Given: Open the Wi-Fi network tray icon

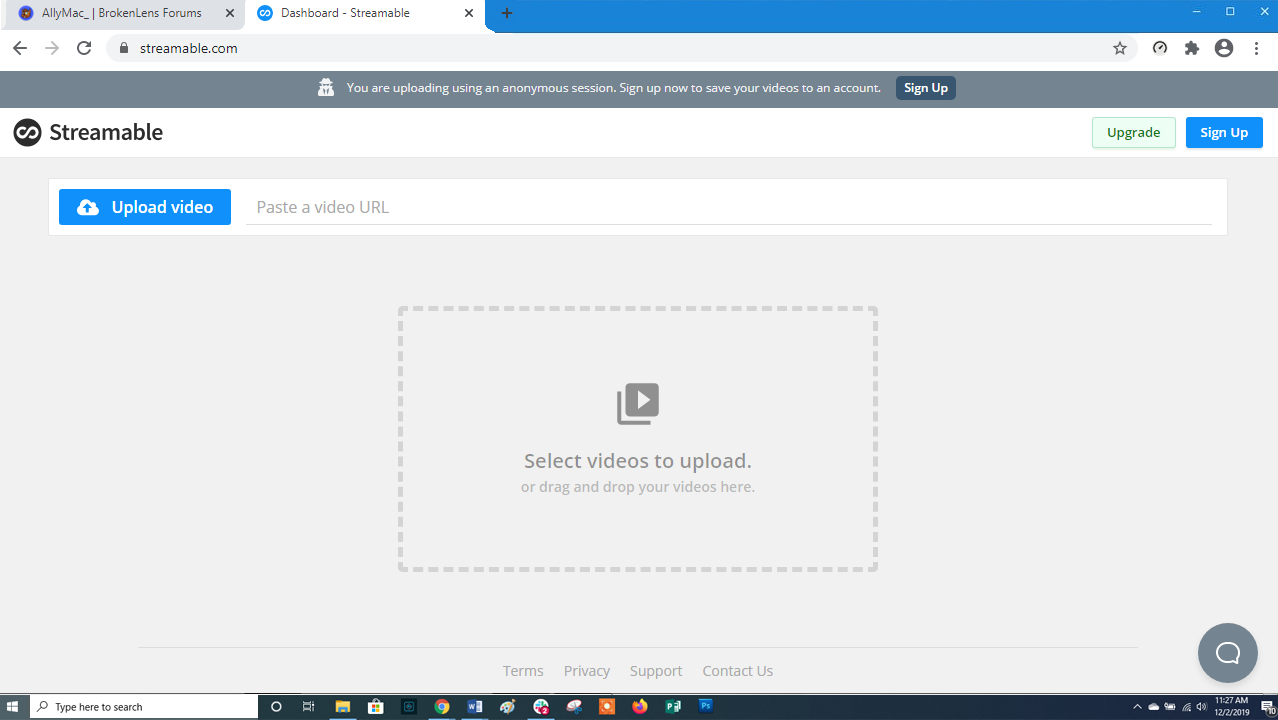Looking at the screenshot, I should click(x=1186, y=706).
